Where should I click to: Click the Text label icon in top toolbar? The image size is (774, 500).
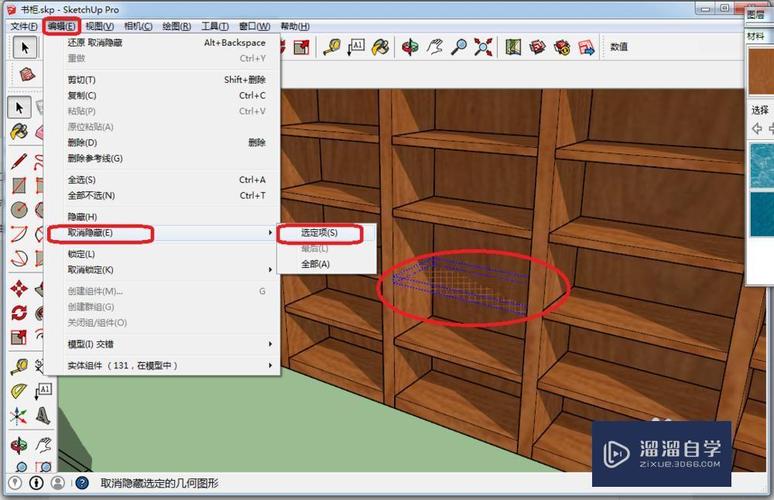pyautogui.click(x=356, y=47)
